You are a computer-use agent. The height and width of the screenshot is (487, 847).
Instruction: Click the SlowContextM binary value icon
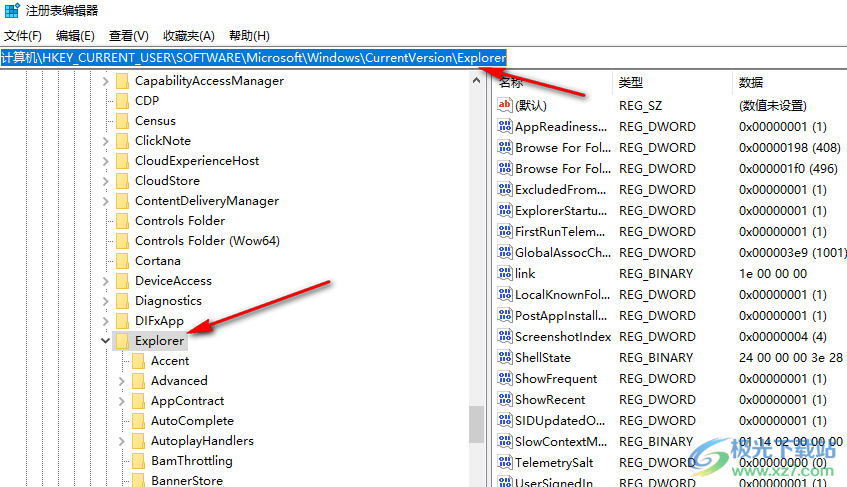[x=505, y=442]
